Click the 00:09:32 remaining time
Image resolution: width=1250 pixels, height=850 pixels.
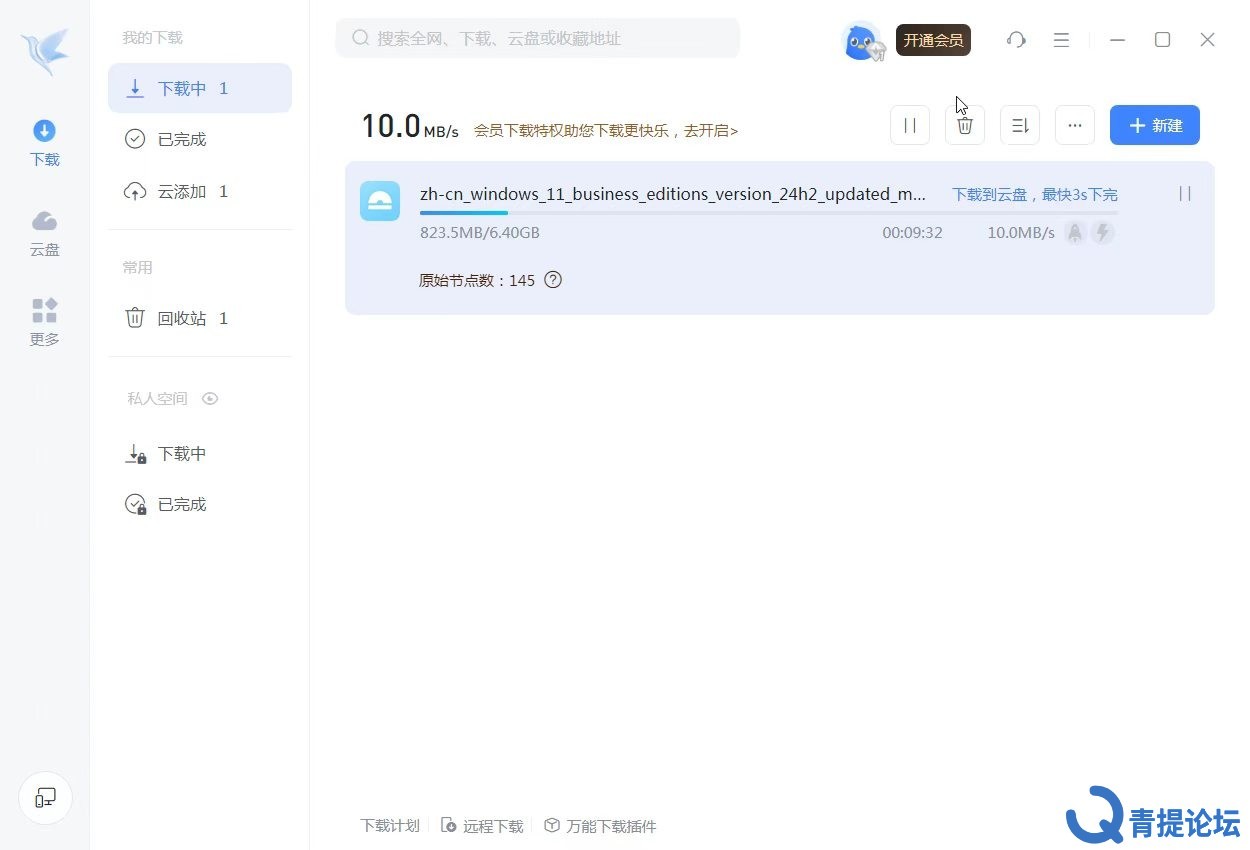point(912,233)
